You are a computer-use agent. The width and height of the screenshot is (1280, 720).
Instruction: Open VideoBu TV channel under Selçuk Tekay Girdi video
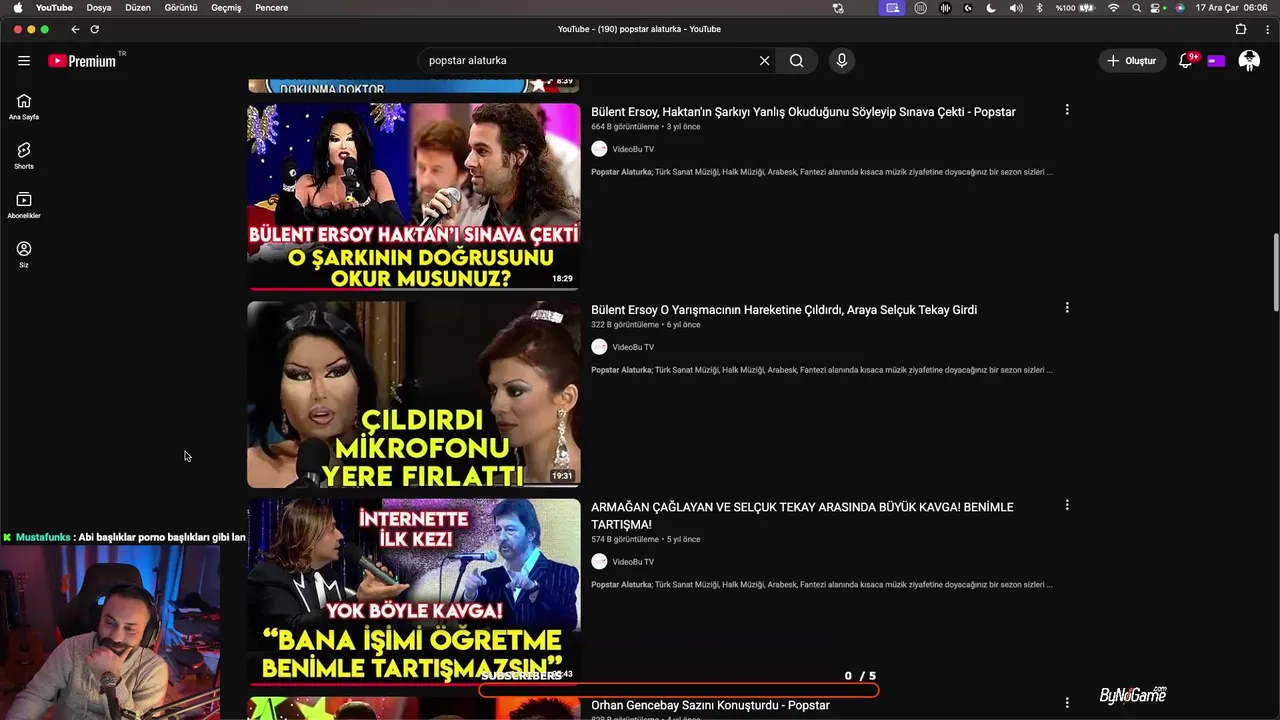point(633,347)
